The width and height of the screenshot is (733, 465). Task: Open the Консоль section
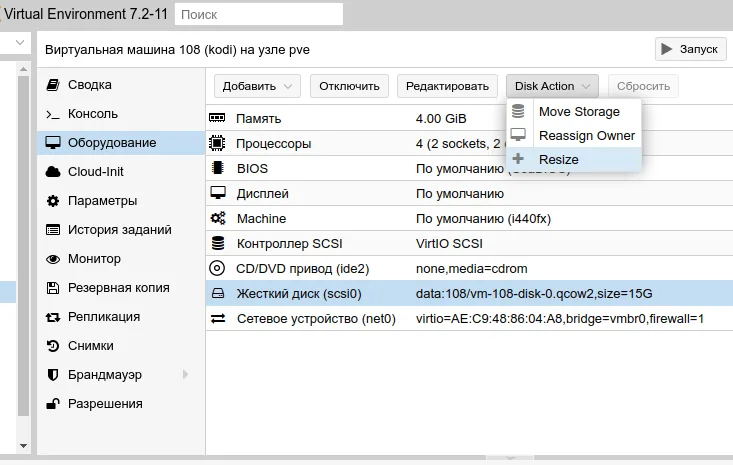tap(121, 114)
